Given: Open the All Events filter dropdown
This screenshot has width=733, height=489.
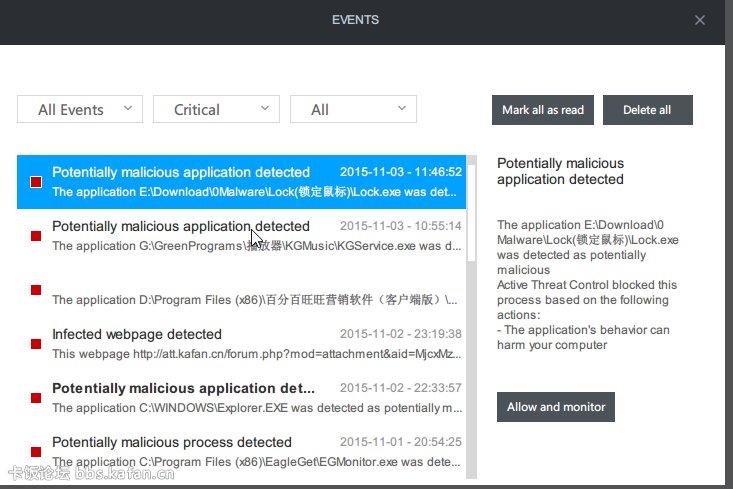Looking at the screenshot, I should point(80,109).
